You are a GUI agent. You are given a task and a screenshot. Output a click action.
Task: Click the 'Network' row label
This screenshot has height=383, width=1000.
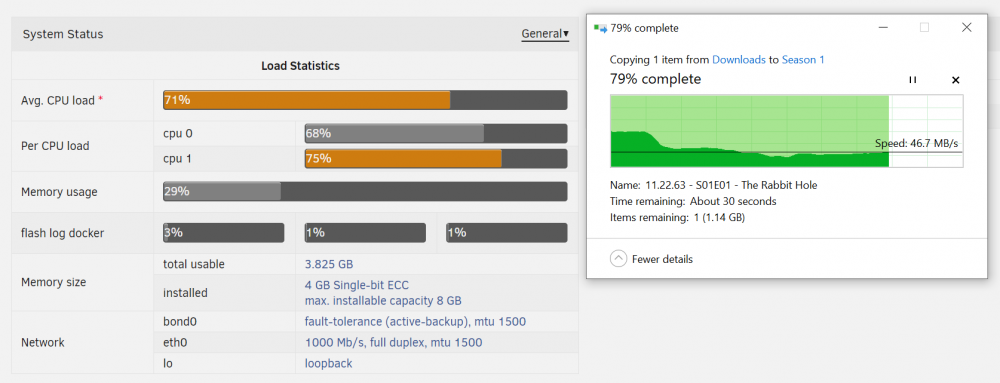pyautogui.click(x=43, y=342)
